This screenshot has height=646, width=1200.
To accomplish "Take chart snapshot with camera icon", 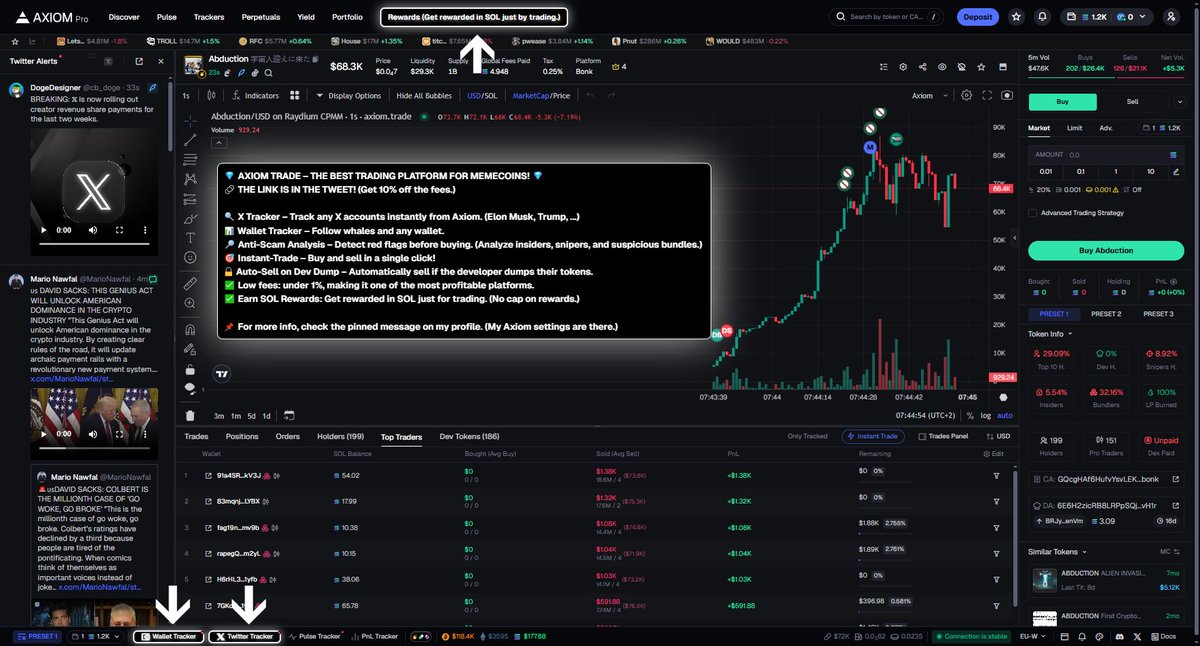I will pyautogui.click(x=1006, y=96).
